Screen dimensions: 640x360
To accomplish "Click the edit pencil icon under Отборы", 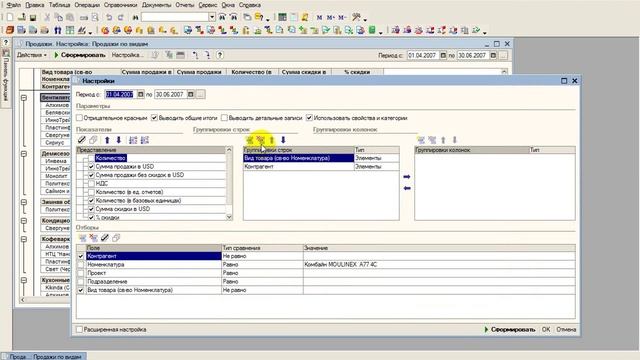I will click(x=105, y=238).
